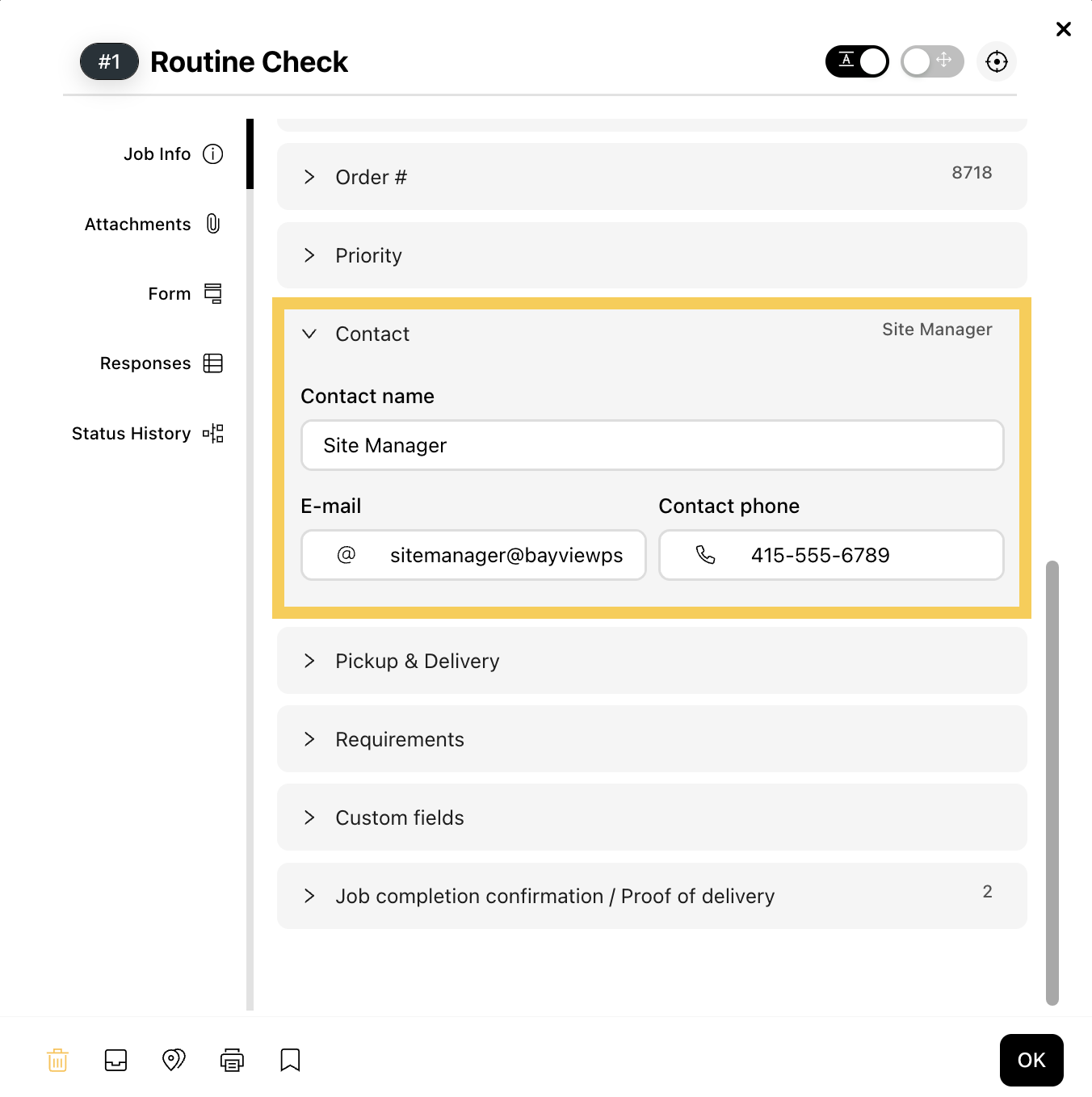Click the Contact name input field

652,445
